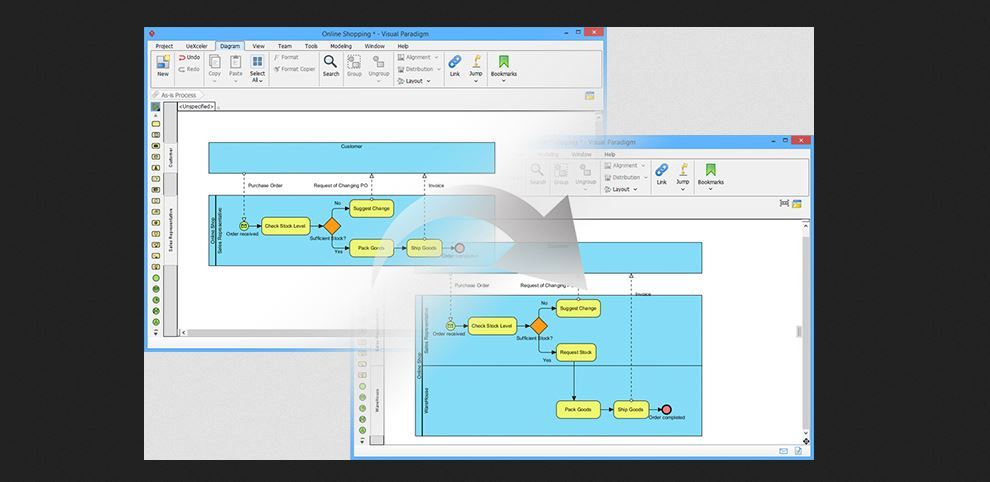Click Undo in the ribbon

point(189,58)
